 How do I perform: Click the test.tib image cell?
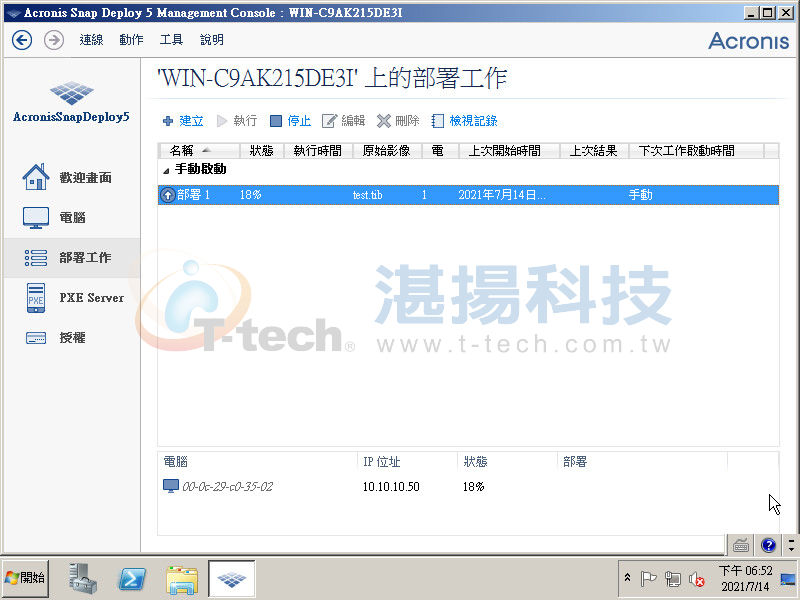point(367,195)
